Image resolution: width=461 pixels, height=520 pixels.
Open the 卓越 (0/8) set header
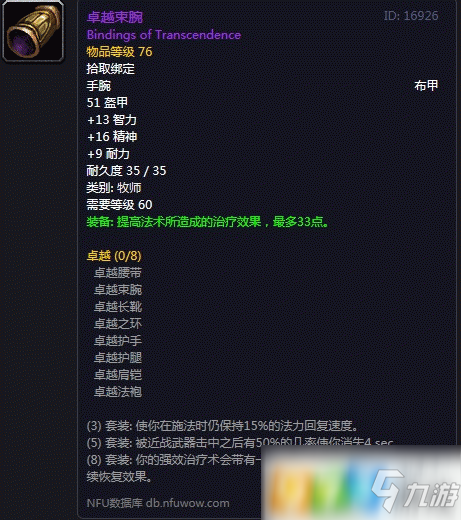(114, 256)
